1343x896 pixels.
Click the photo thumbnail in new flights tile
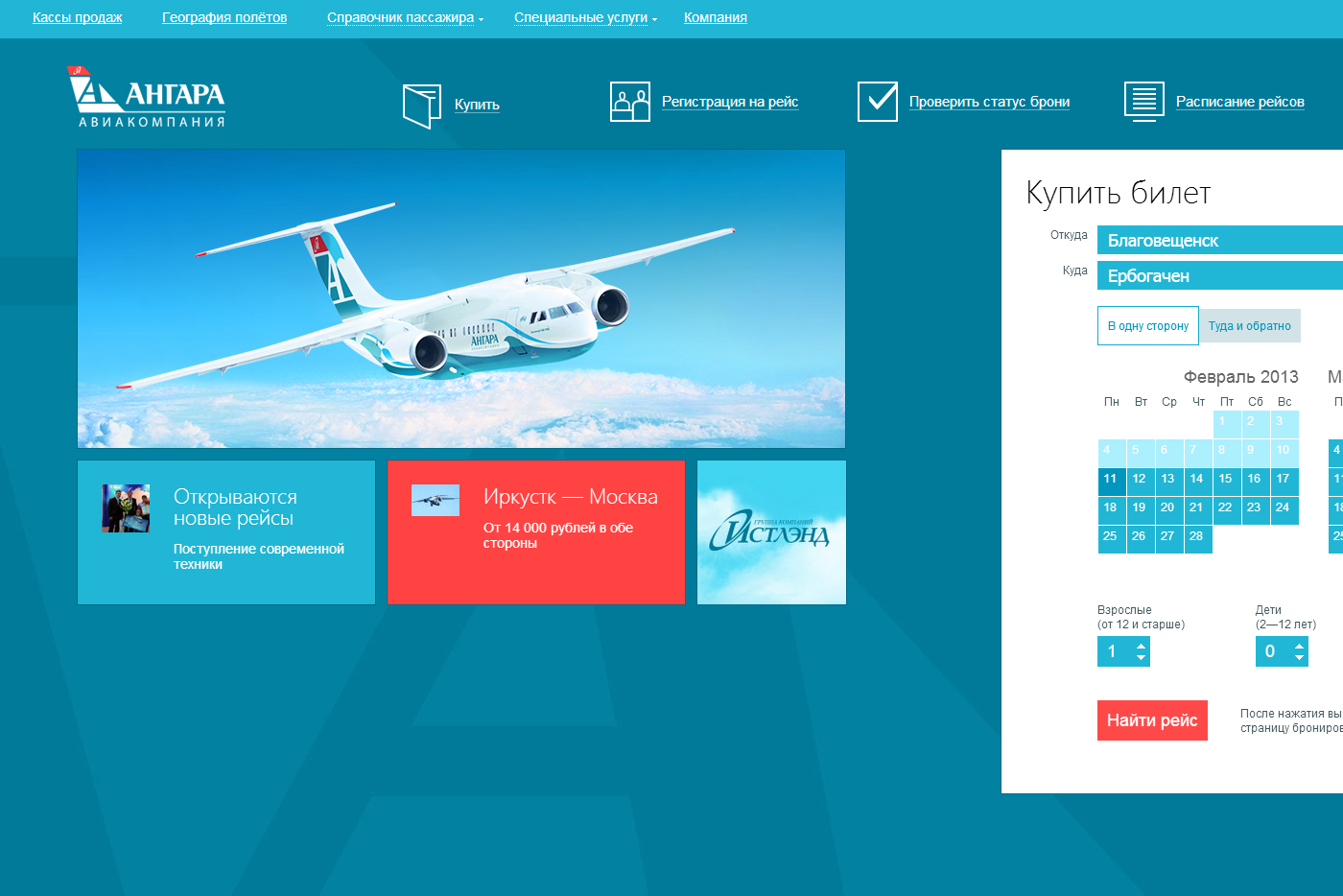pos(126,508)
